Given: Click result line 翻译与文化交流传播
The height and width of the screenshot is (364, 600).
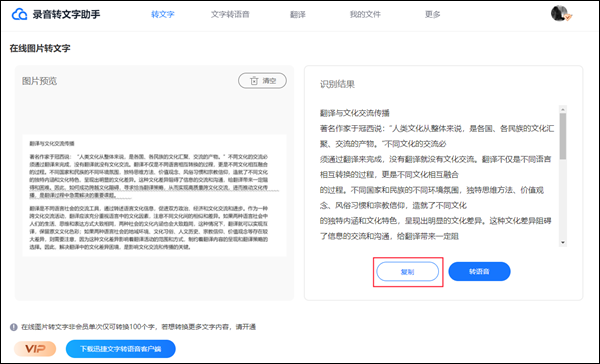Looking at the screenshot, I should click(355, 113).
